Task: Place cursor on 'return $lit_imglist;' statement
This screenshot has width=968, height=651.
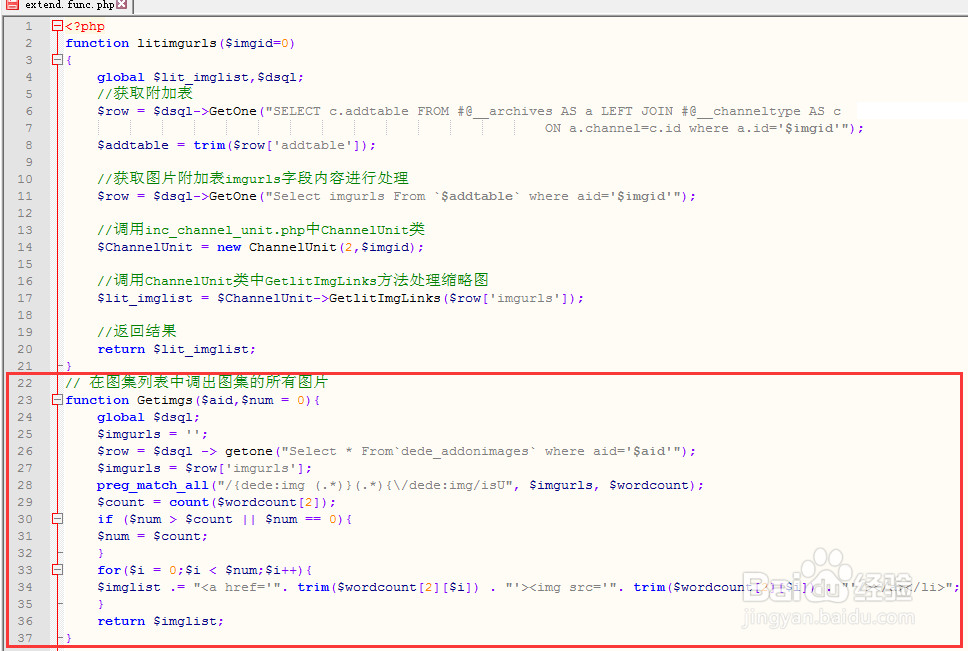Action: [x=176, y=349]
